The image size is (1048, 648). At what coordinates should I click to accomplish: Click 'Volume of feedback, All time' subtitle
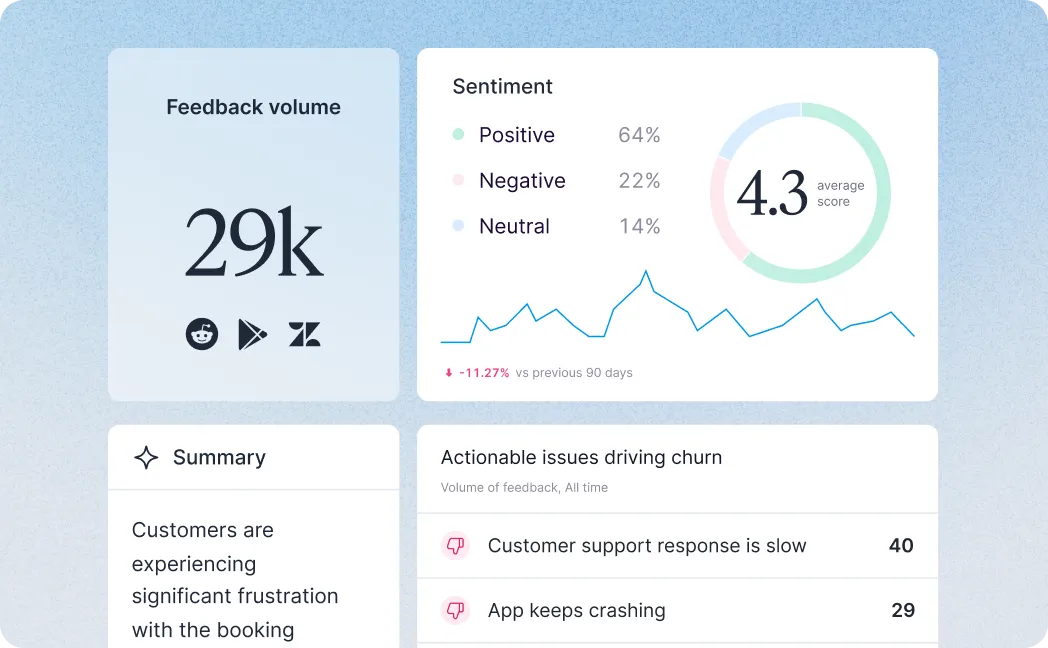(x=524, y=488)
